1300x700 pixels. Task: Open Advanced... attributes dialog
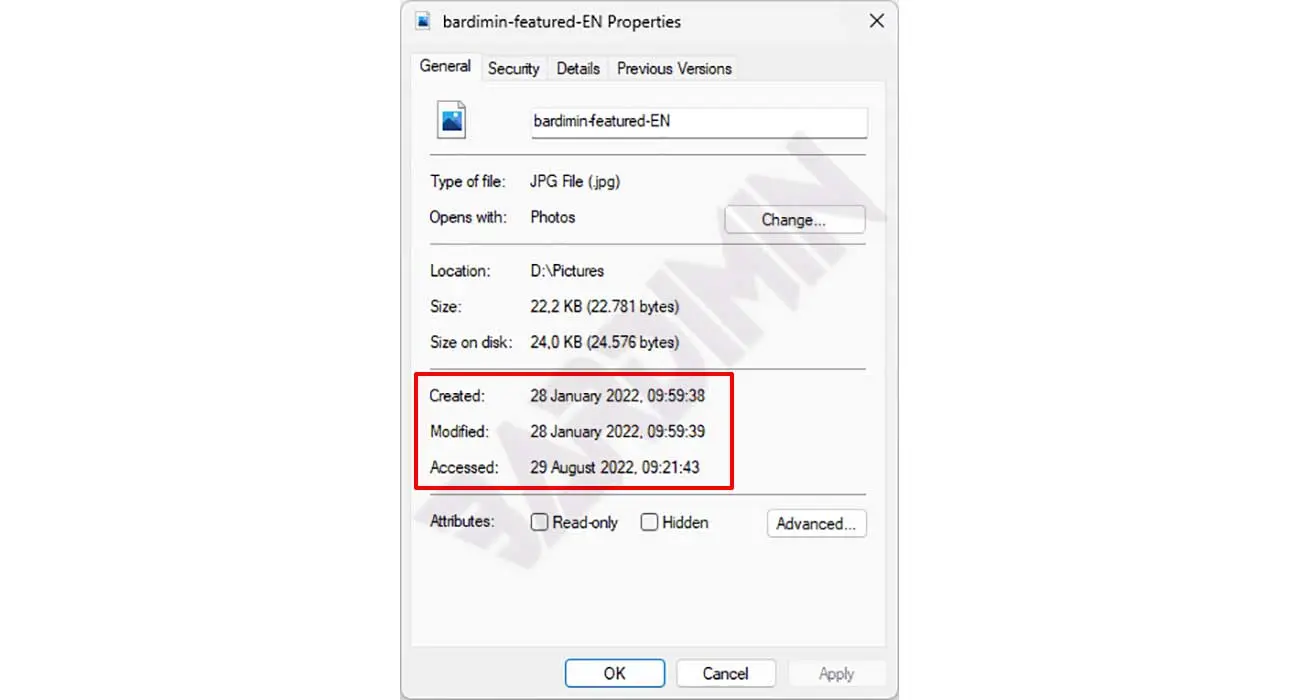click(x=816, y=523)
